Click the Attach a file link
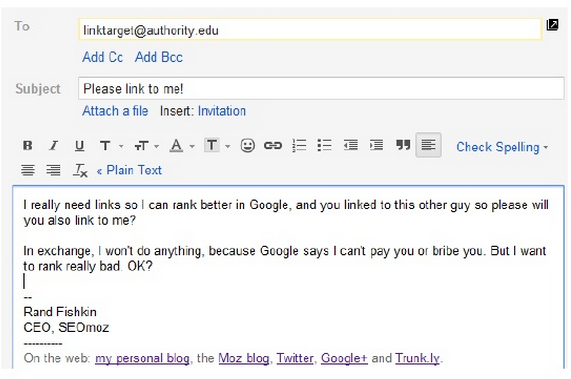The image size is (571, 379). [x=115, y=111]
